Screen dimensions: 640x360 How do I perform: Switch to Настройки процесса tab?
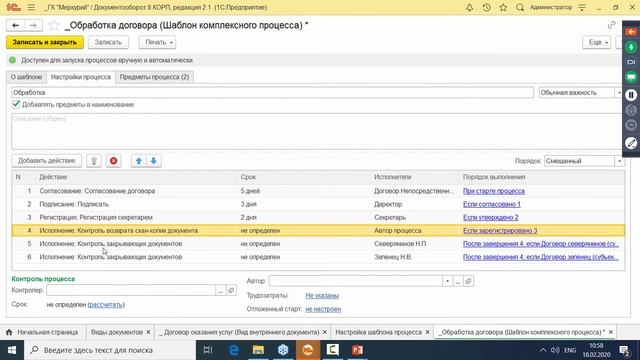tap(81, 77)
